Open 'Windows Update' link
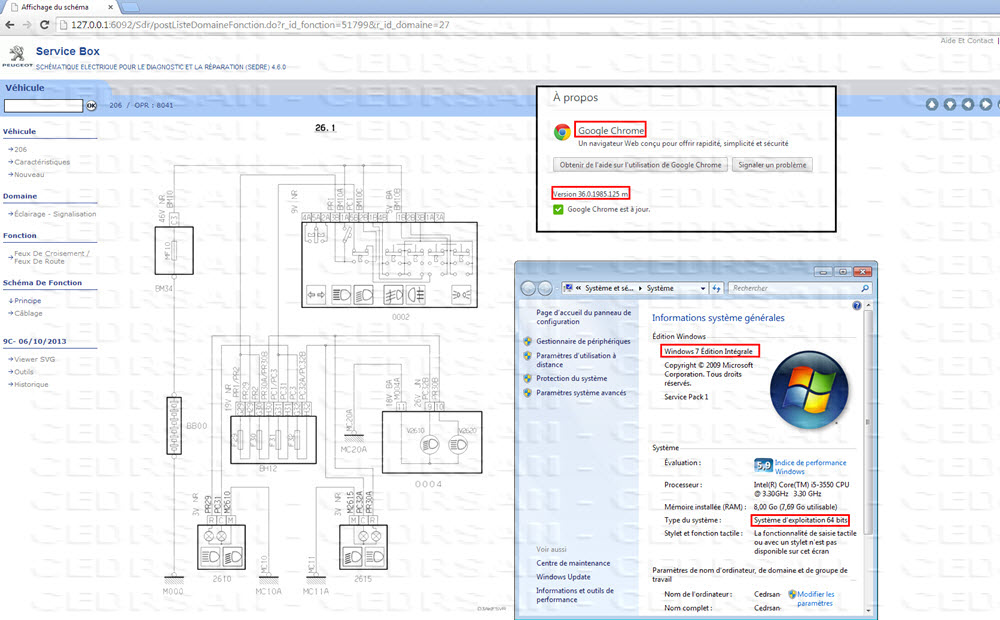Viewport: 1000px width, 620px height. click(563, 577)
